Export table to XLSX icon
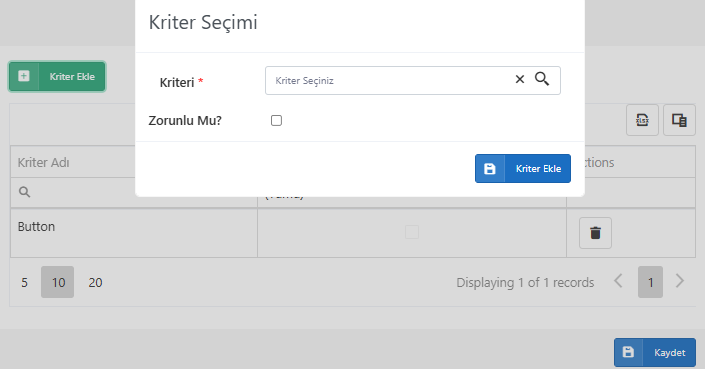Screen dimensions: 705x369 (642, 120)
